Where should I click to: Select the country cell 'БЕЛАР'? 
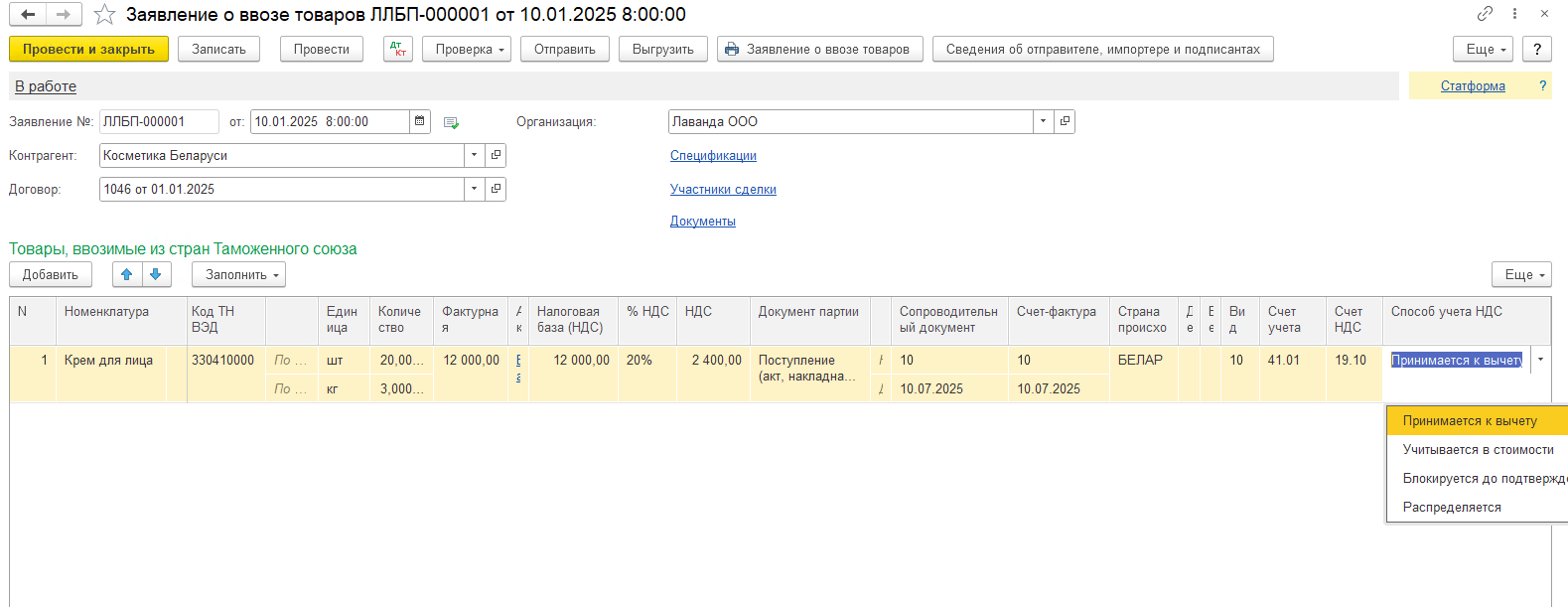1143,360
